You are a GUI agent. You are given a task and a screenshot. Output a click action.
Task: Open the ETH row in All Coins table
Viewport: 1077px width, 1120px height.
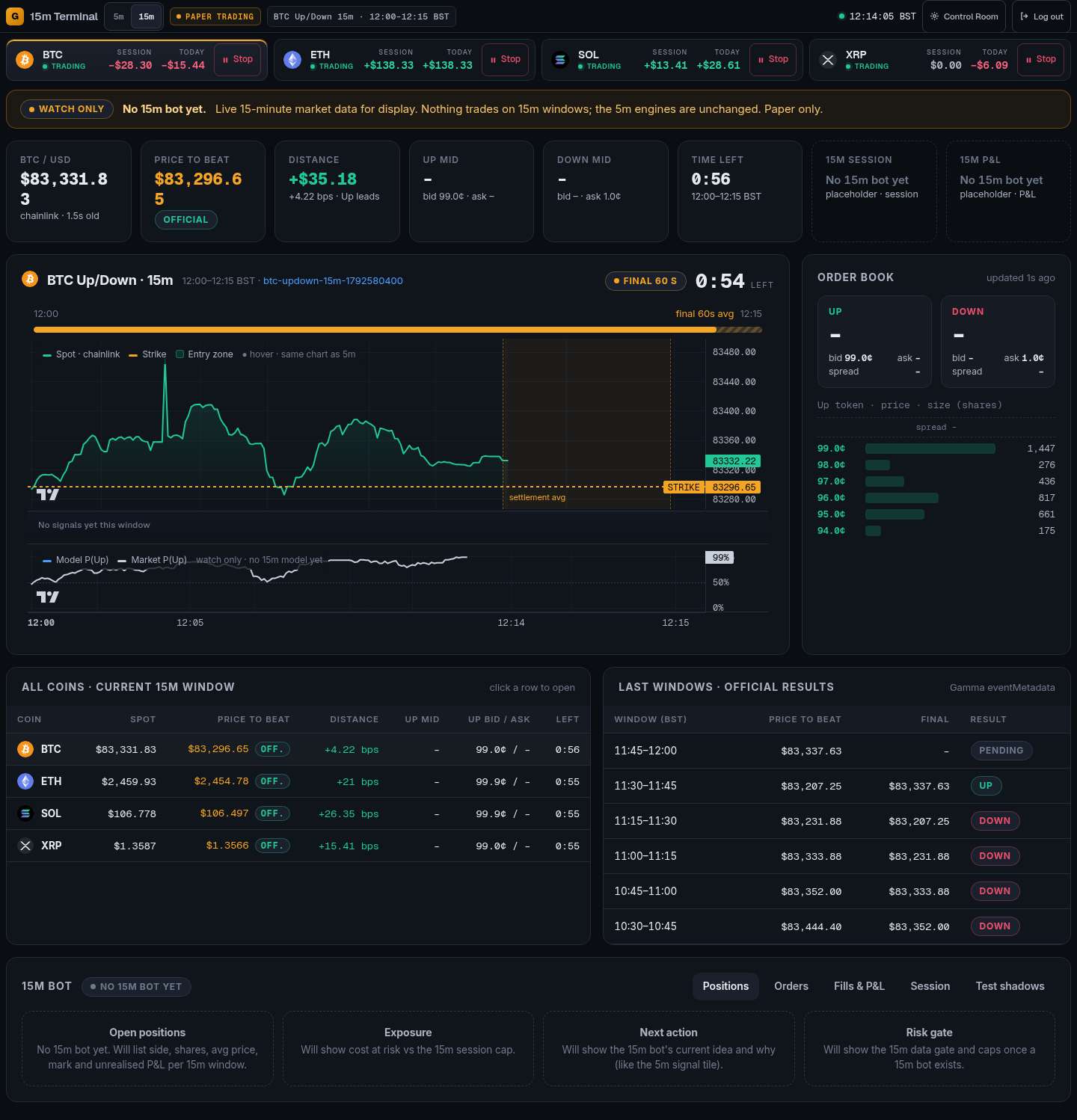[x=298, y=781]
